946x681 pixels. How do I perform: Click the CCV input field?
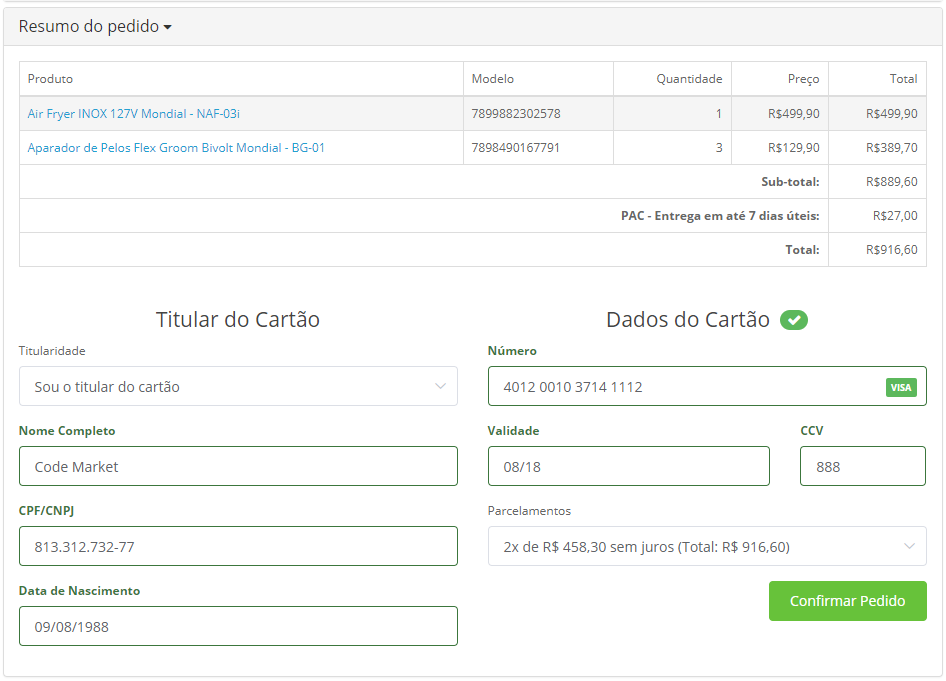pyautogui.click(x=863, y=466)
